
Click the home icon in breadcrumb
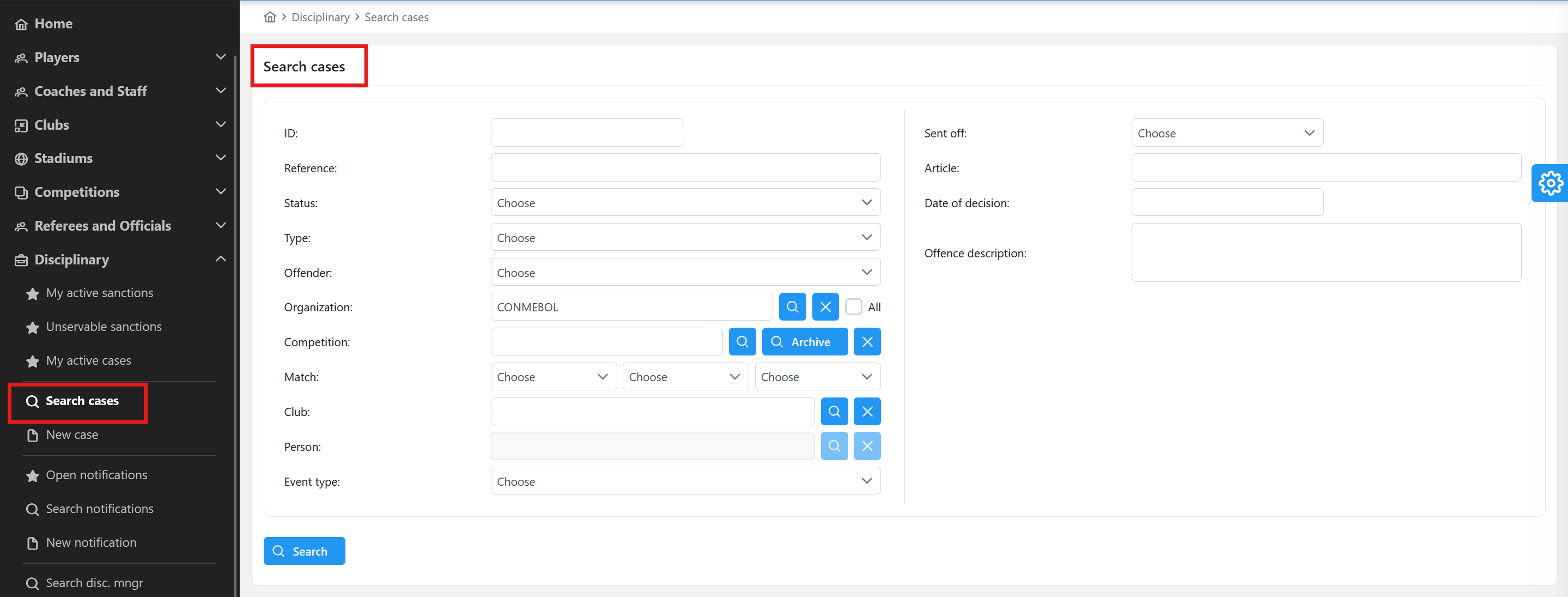coord(270,17)
